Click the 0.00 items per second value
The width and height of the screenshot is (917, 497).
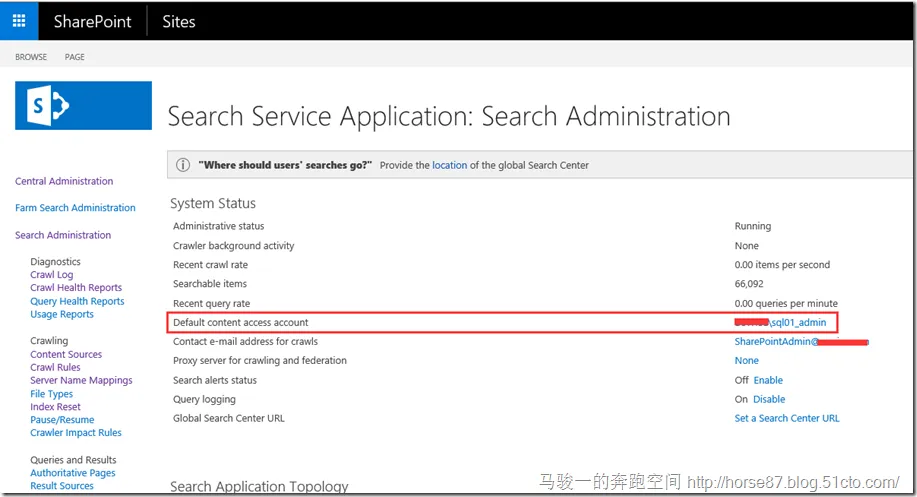[782, 265]
